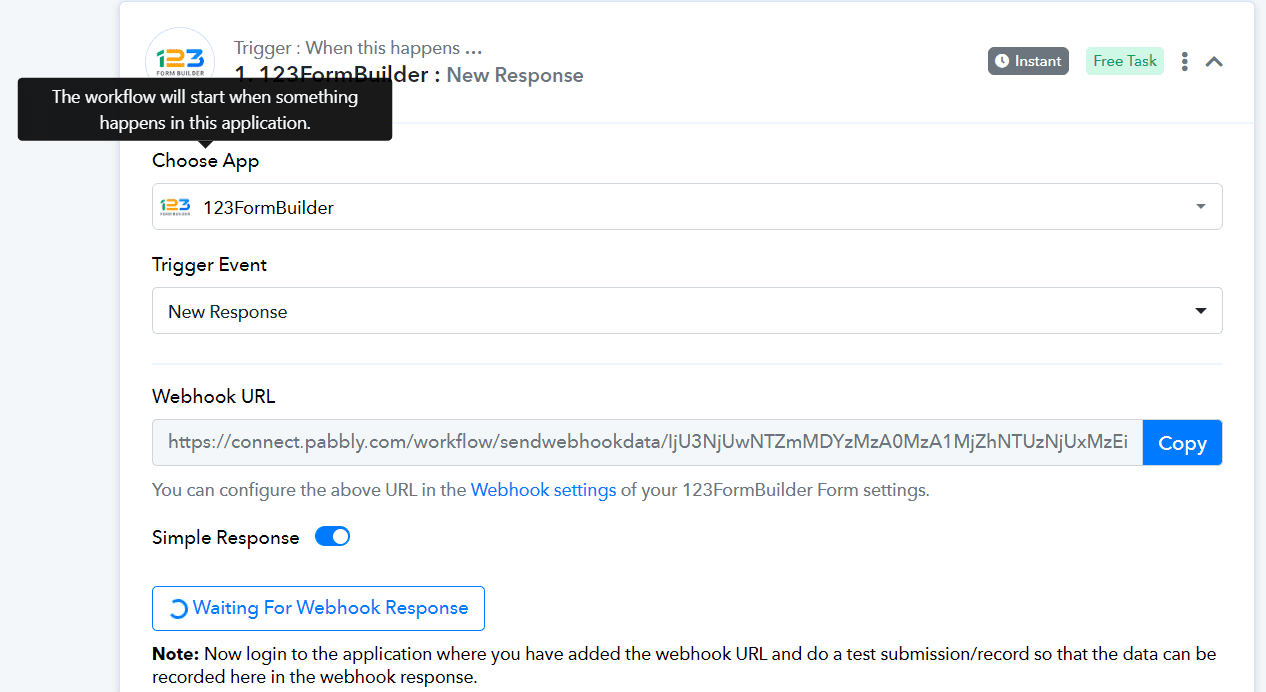The height and width of the screenshot is (692, 1266).
Task: Open the Trigger Event dropdown
Action: [x=687, y=311]
